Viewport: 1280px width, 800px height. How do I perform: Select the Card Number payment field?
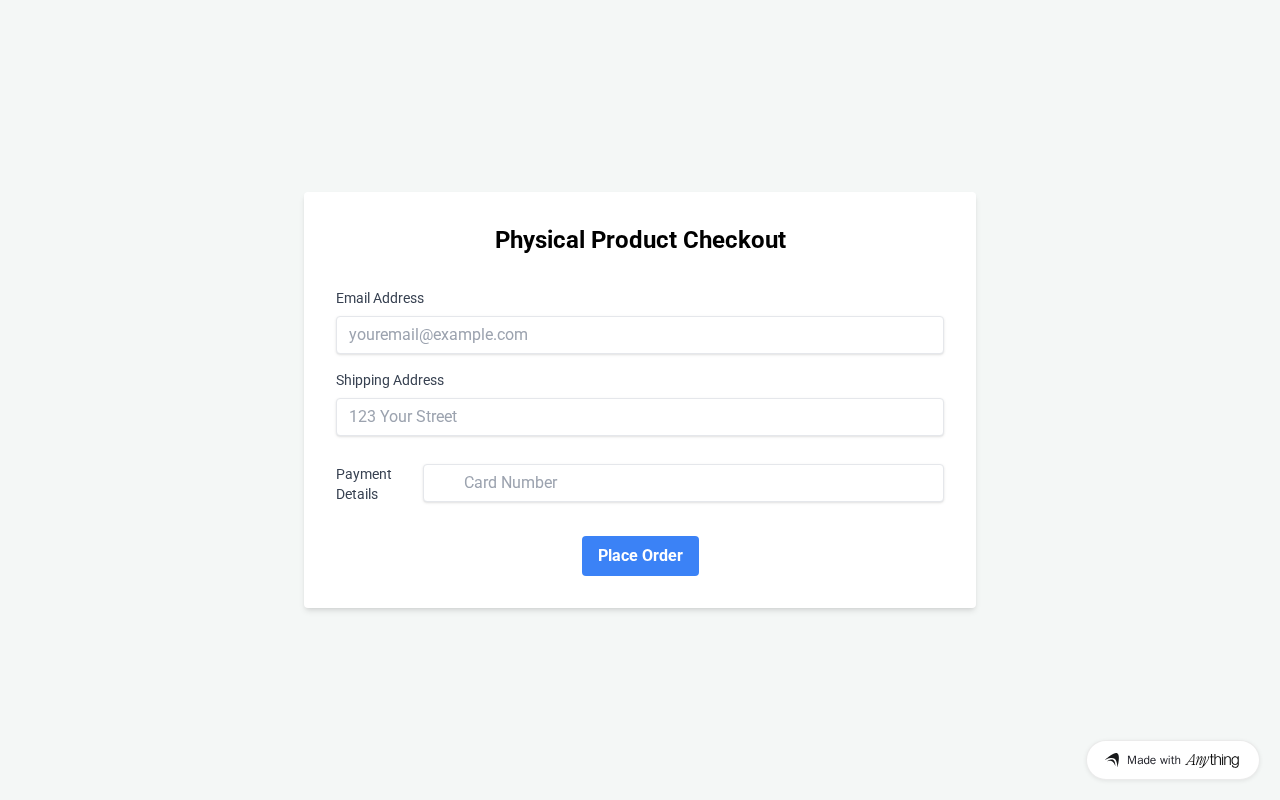pyautogui.click(x=683, y=483)
